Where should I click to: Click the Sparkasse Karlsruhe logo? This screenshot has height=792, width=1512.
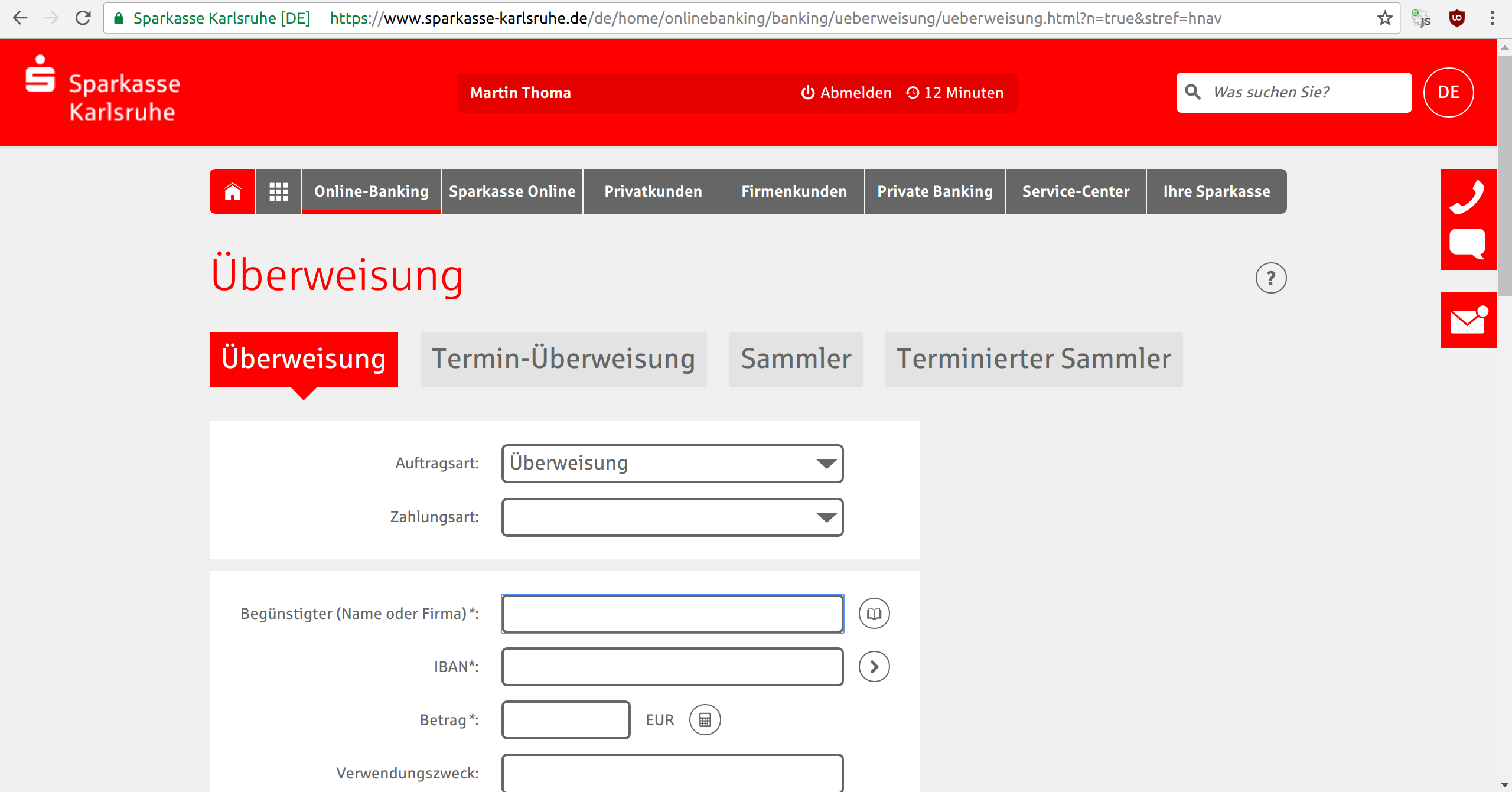click(102, 92)
